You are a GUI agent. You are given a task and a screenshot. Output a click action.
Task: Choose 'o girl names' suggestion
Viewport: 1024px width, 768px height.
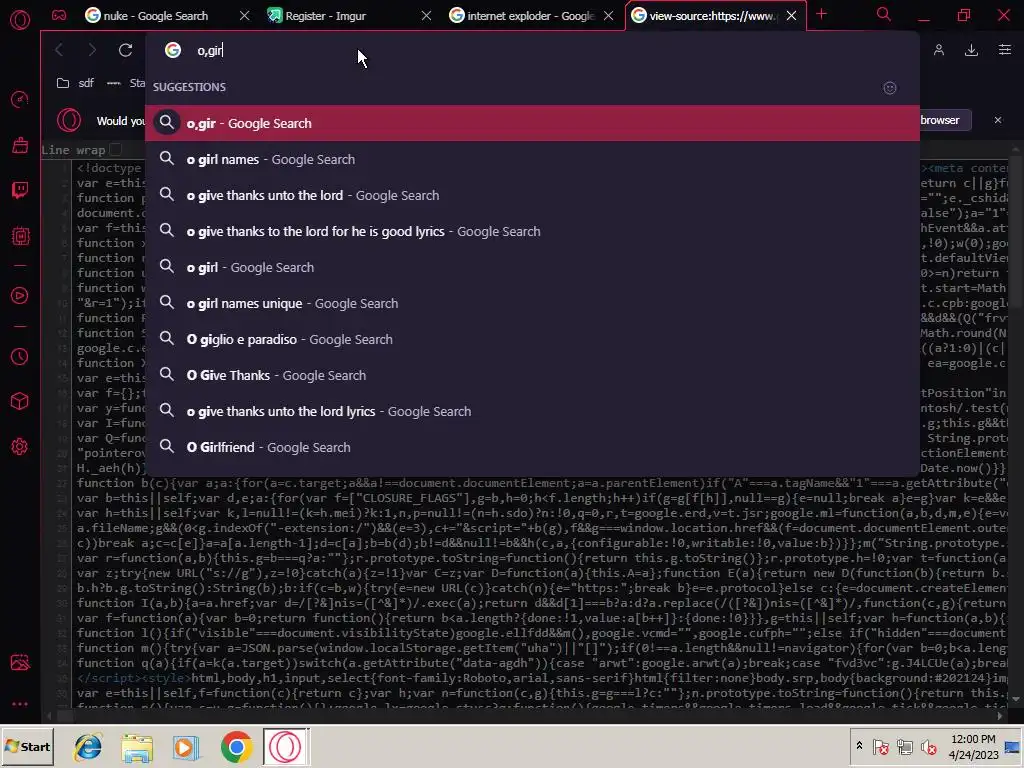(532, 159)
